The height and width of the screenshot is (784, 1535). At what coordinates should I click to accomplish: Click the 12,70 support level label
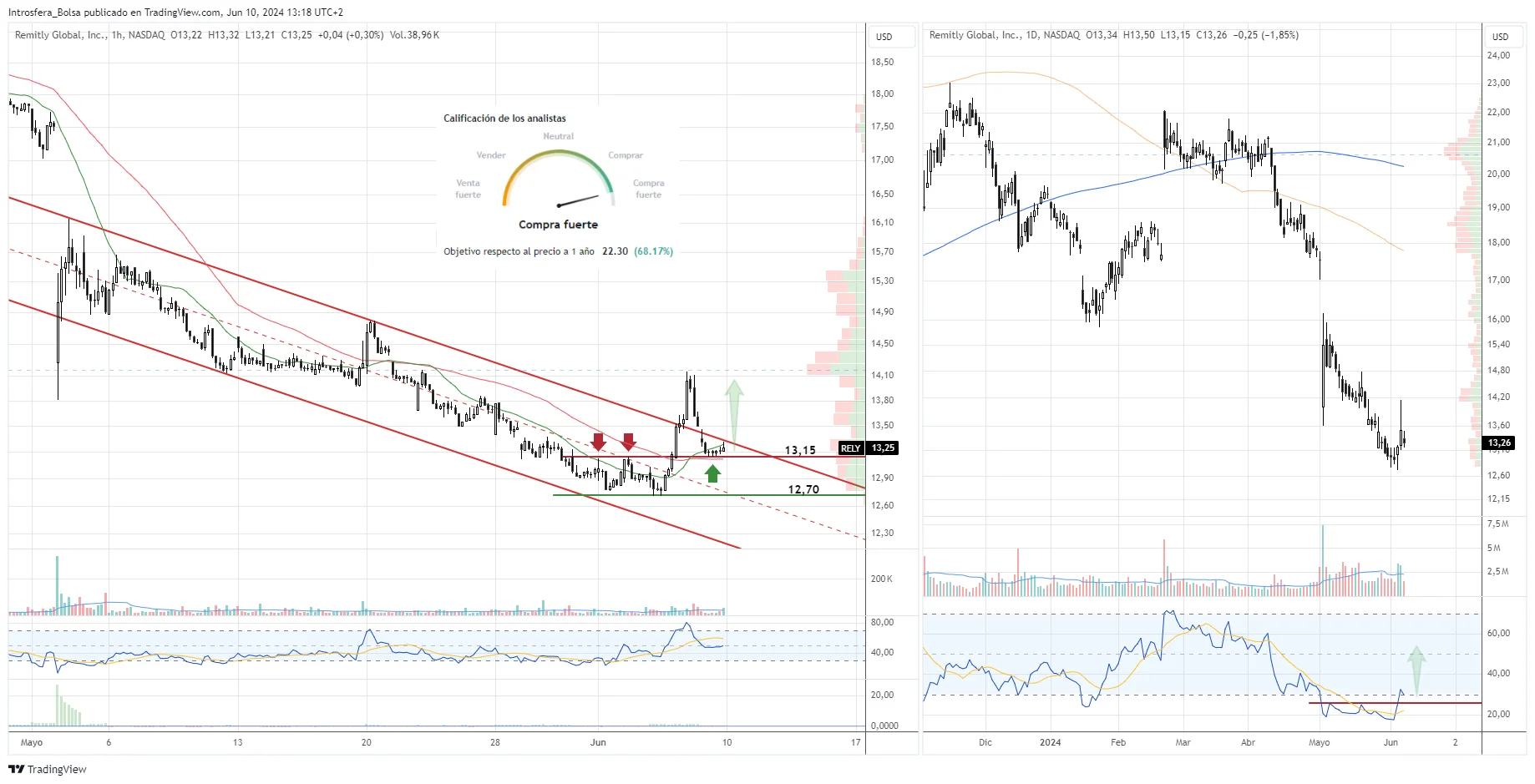(803, 489)
